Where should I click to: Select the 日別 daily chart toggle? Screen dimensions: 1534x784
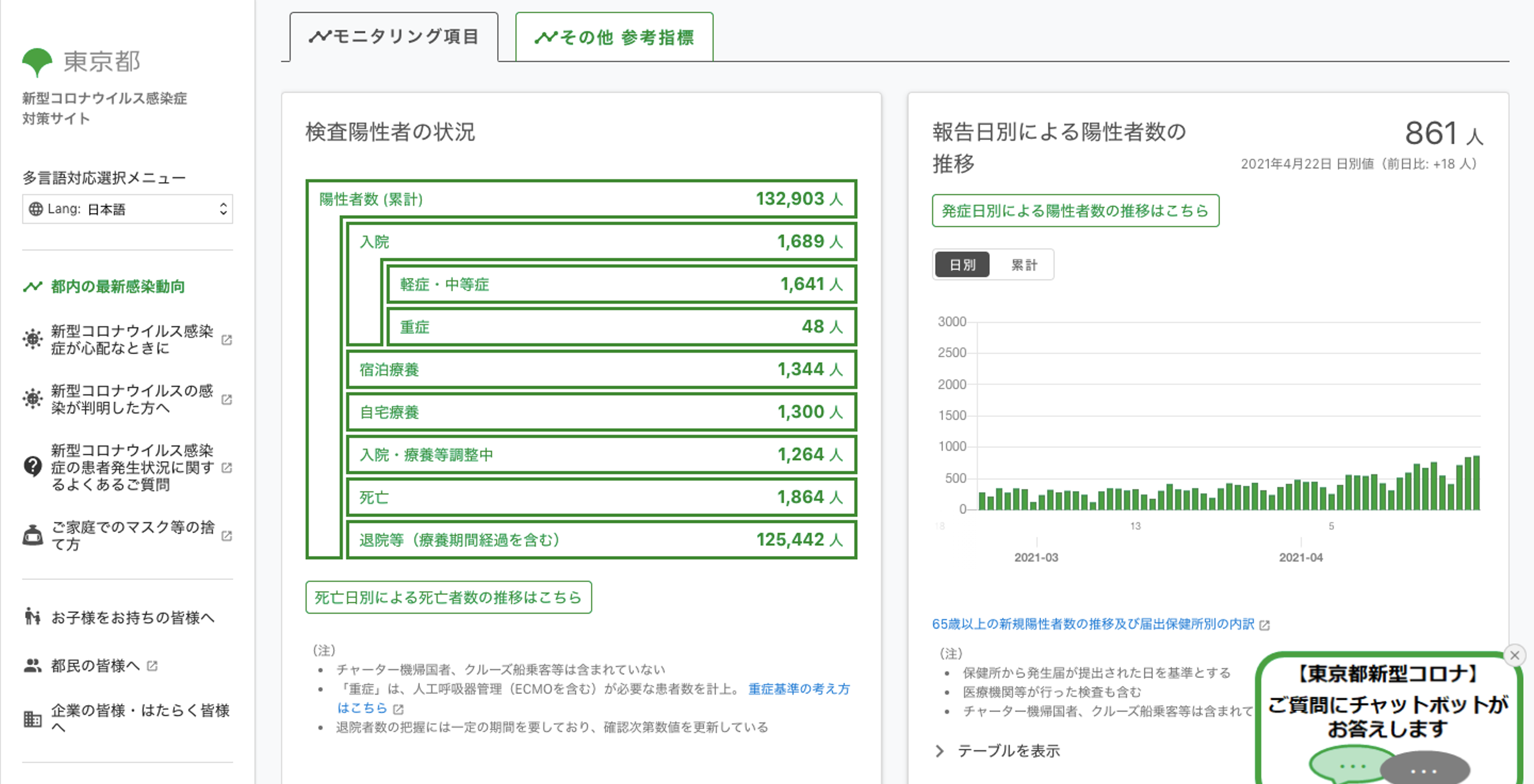coord(962,265)
